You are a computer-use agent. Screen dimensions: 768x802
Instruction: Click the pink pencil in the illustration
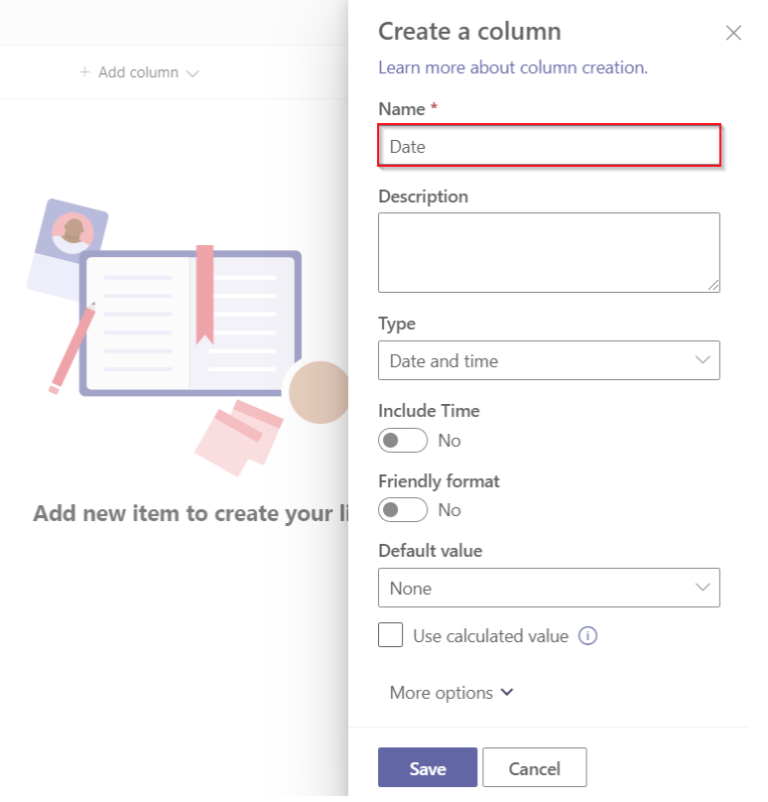pos(72,347)
